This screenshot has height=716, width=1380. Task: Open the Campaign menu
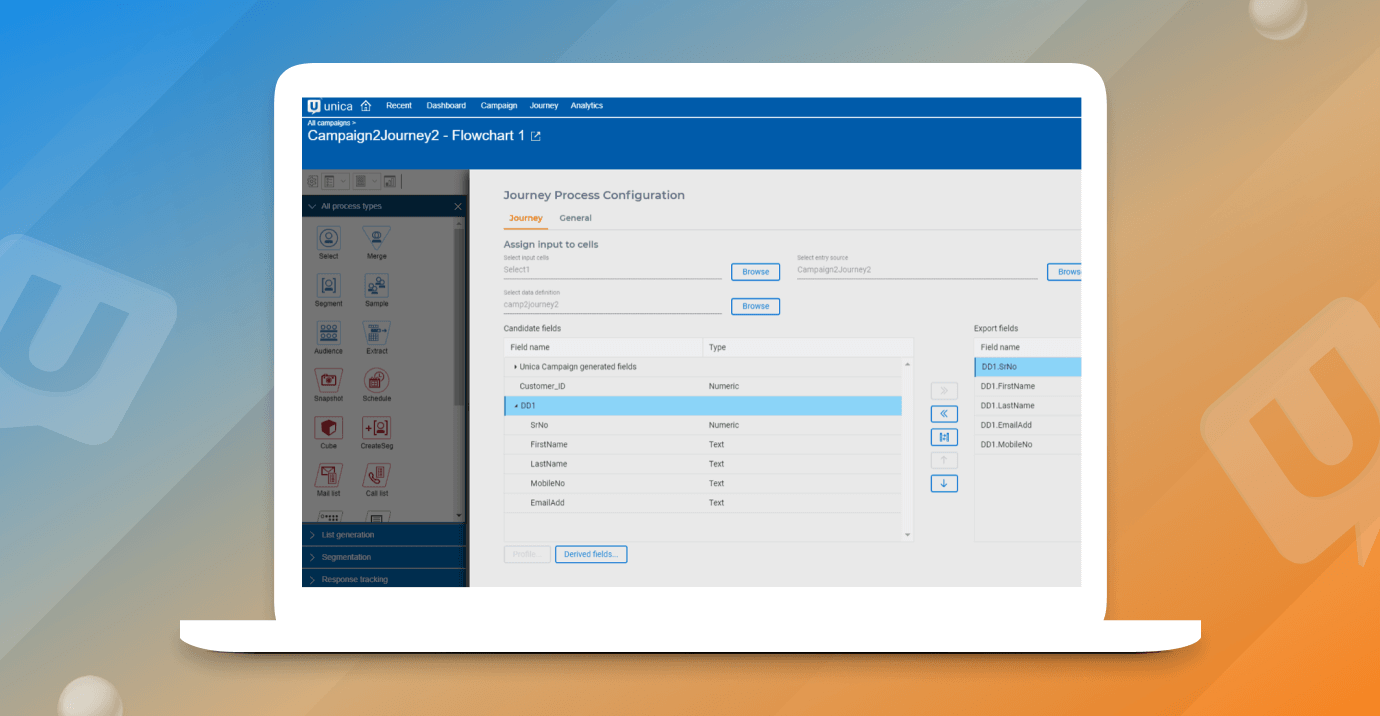click(x=499, y=106)
